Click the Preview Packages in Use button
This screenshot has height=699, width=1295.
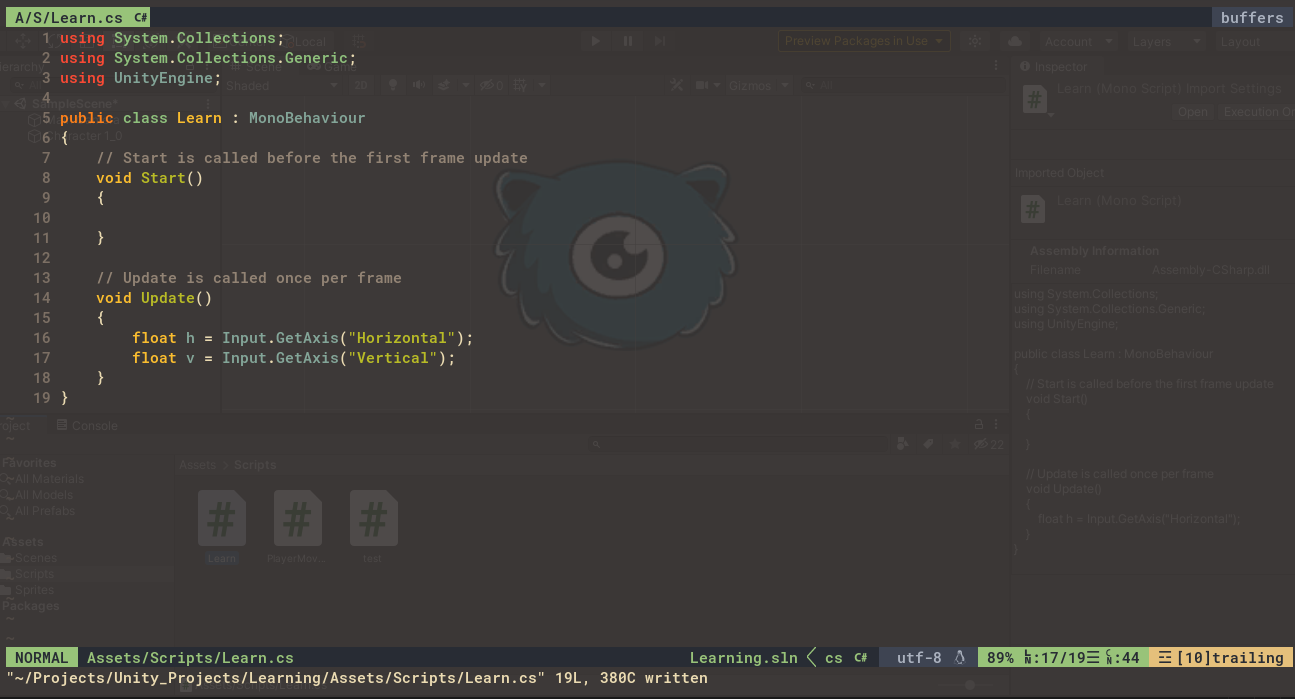(864, 41)
